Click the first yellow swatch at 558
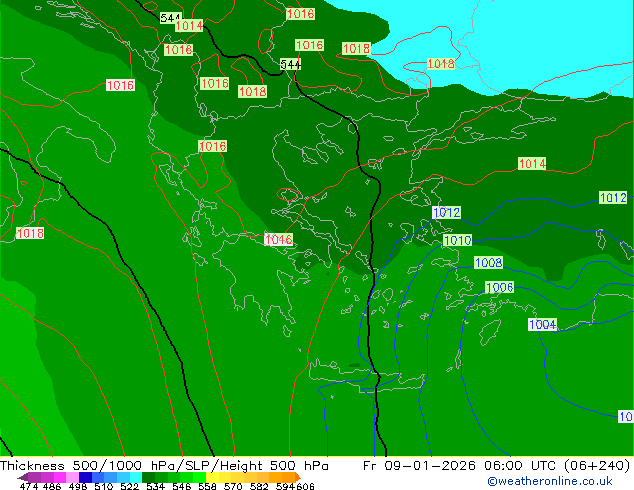This screenshot has height=490, width=634. [x=212, y=477]
